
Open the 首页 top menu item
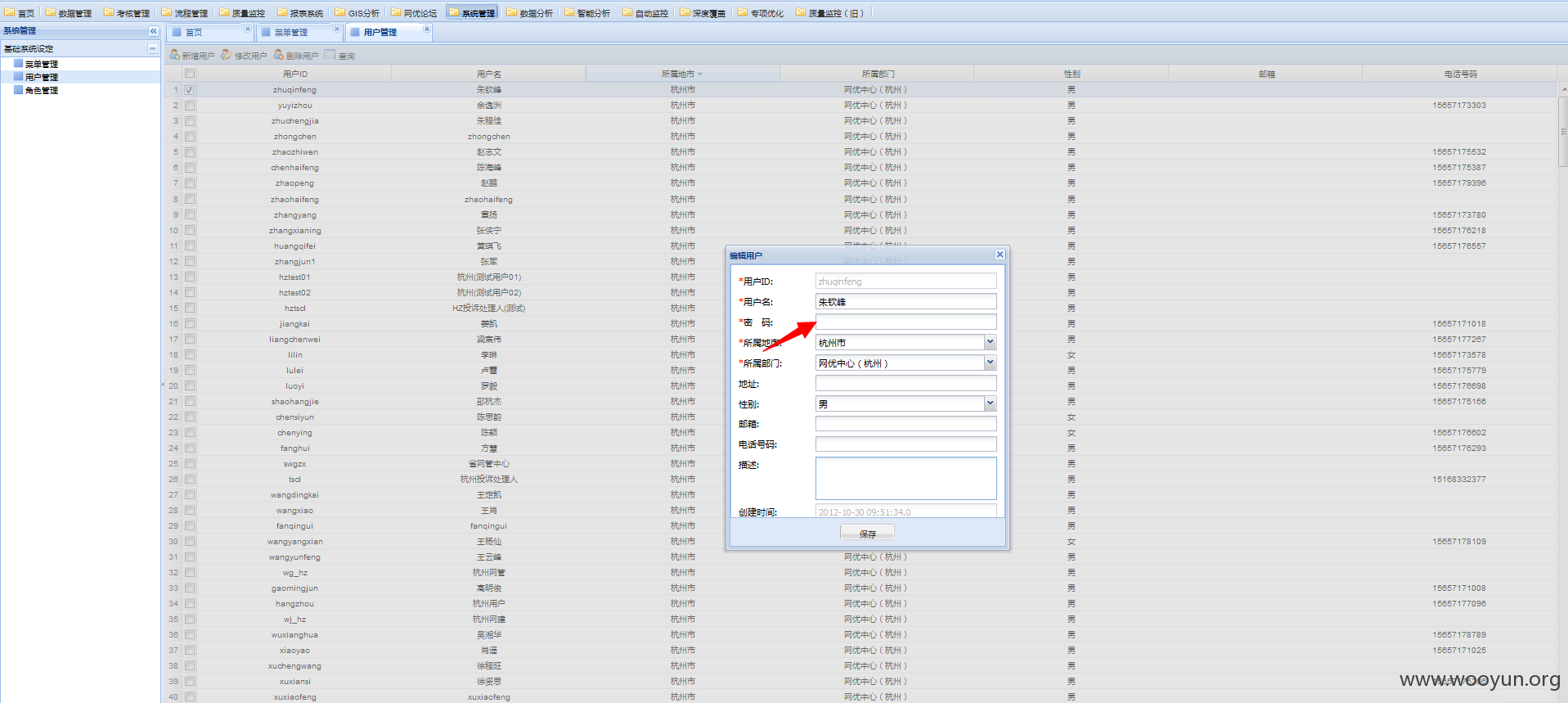(x=20, y=13)
